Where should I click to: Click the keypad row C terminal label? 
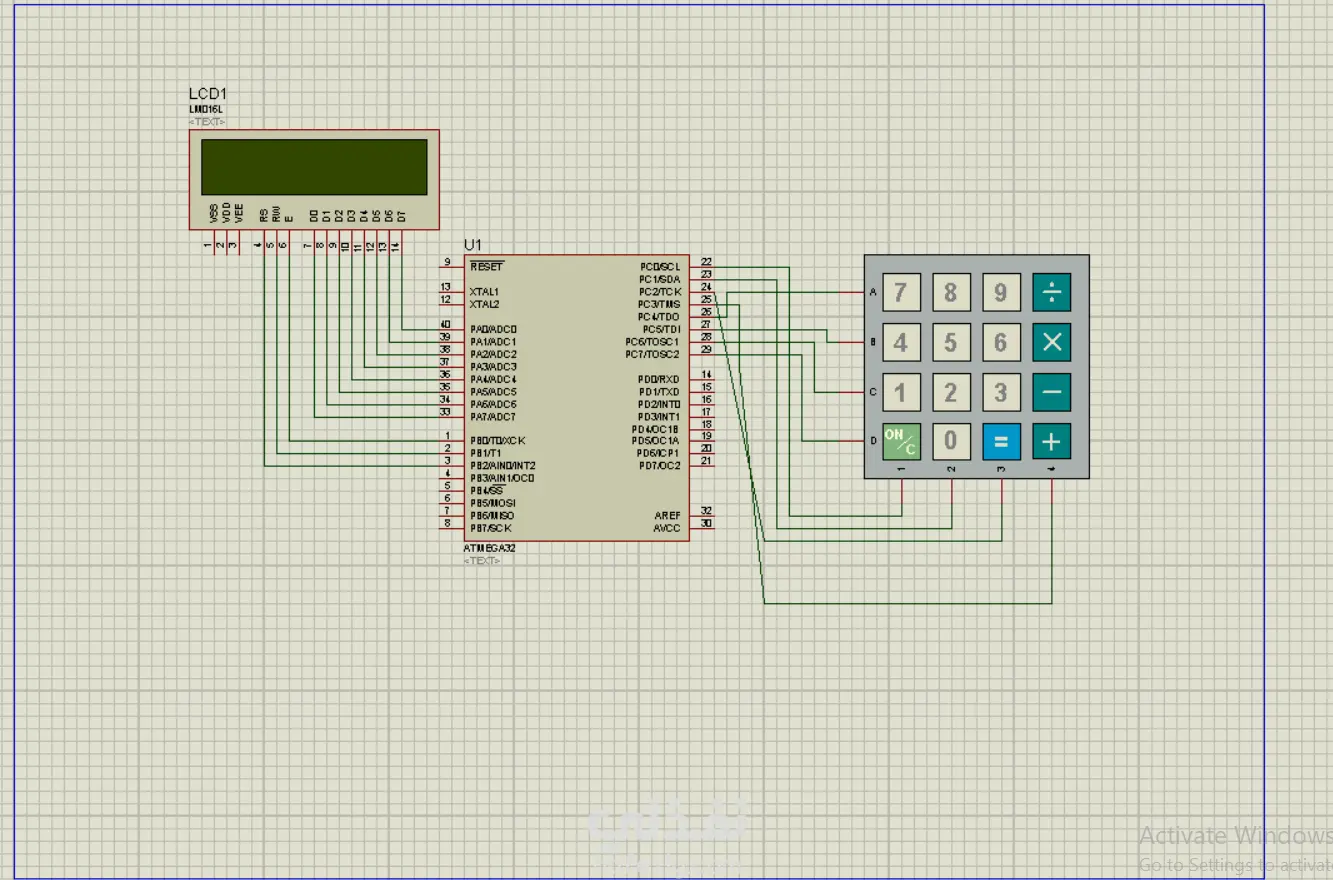coord(873,392)
